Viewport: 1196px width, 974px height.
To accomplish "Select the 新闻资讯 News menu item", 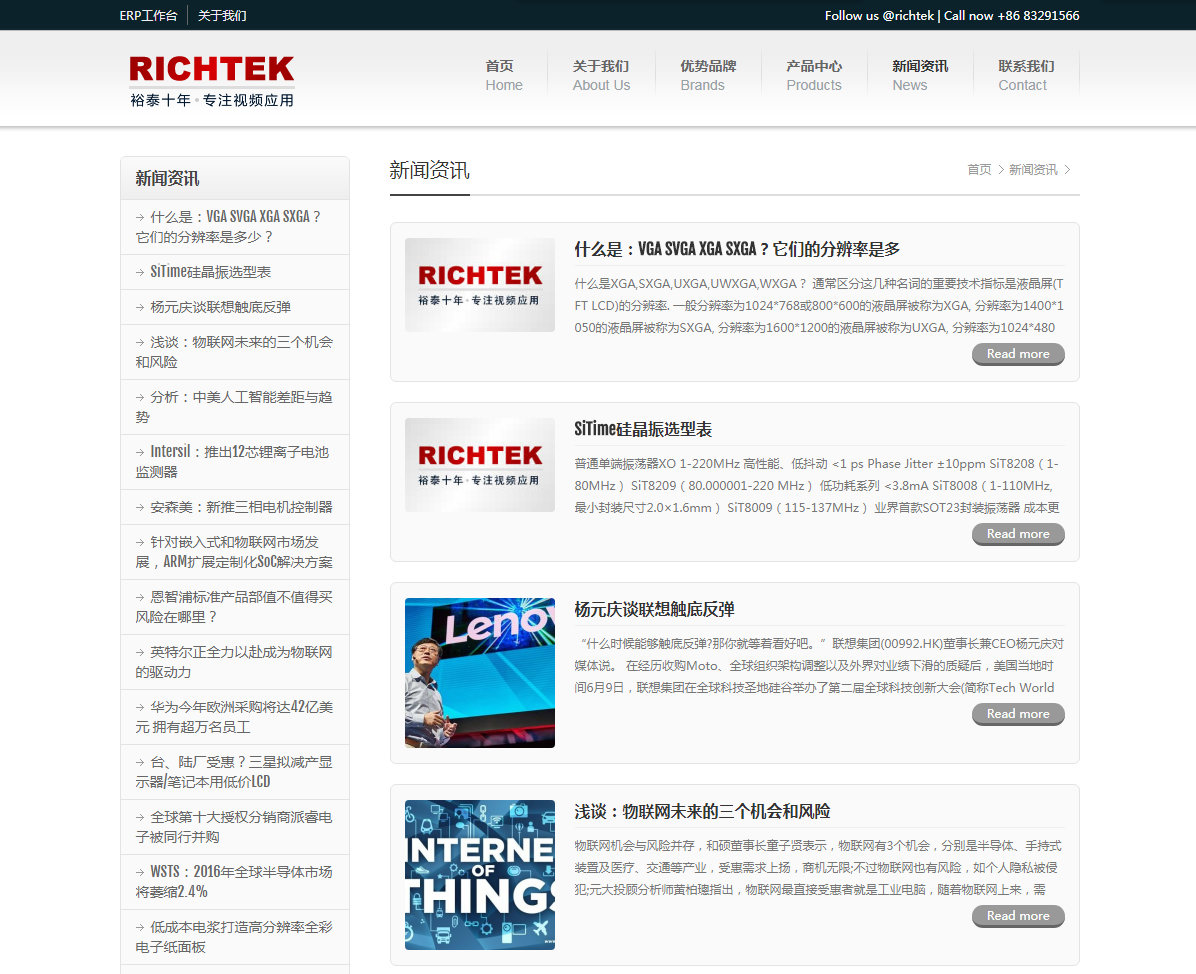I will pos(920,76).
